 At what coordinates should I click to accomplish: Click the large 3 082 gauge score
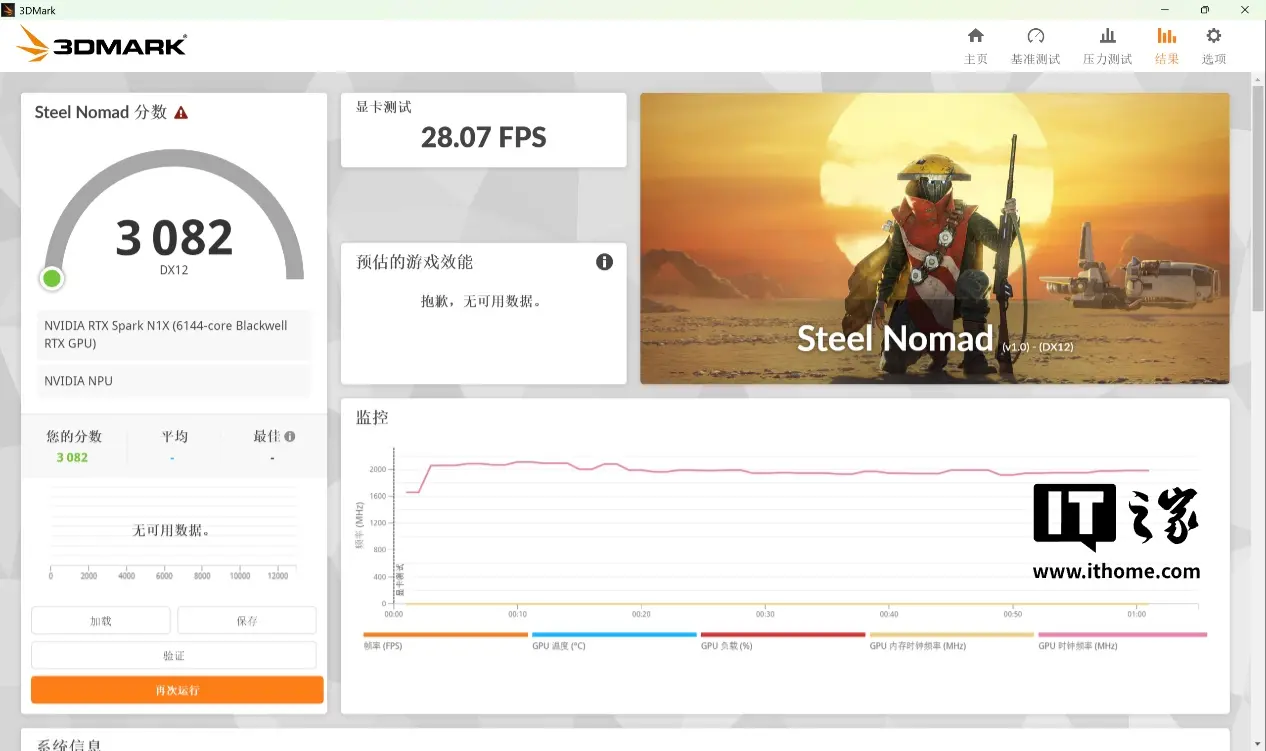pyautogui.click(x=174, y=238)
